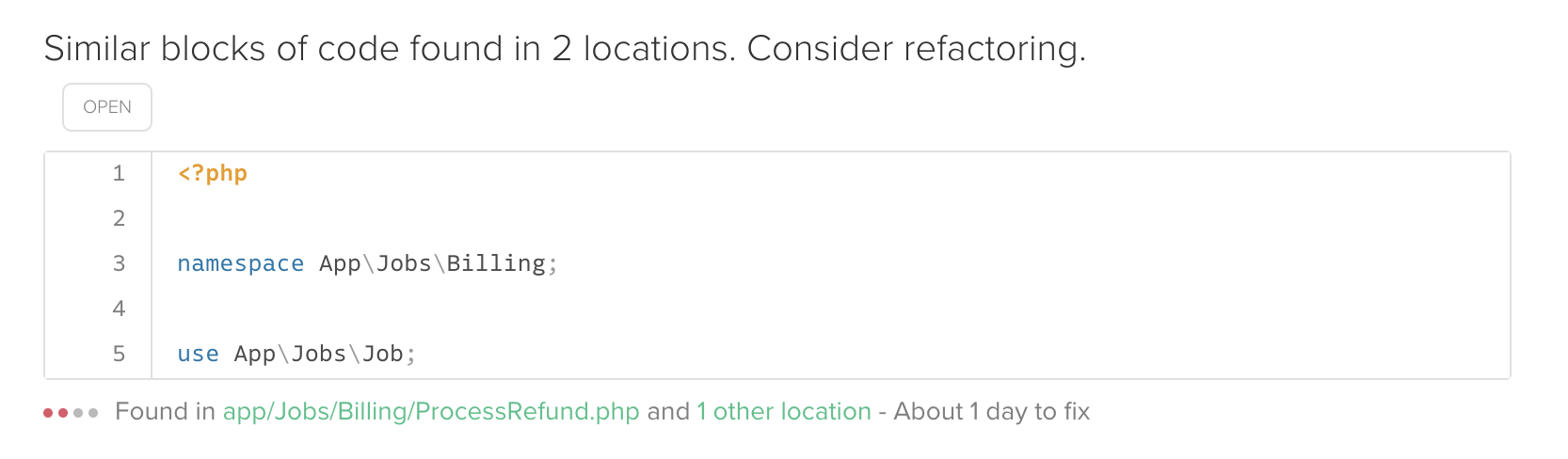Click the OPEN status button
Screen dimensions: 1568x459
coord(107,107)
